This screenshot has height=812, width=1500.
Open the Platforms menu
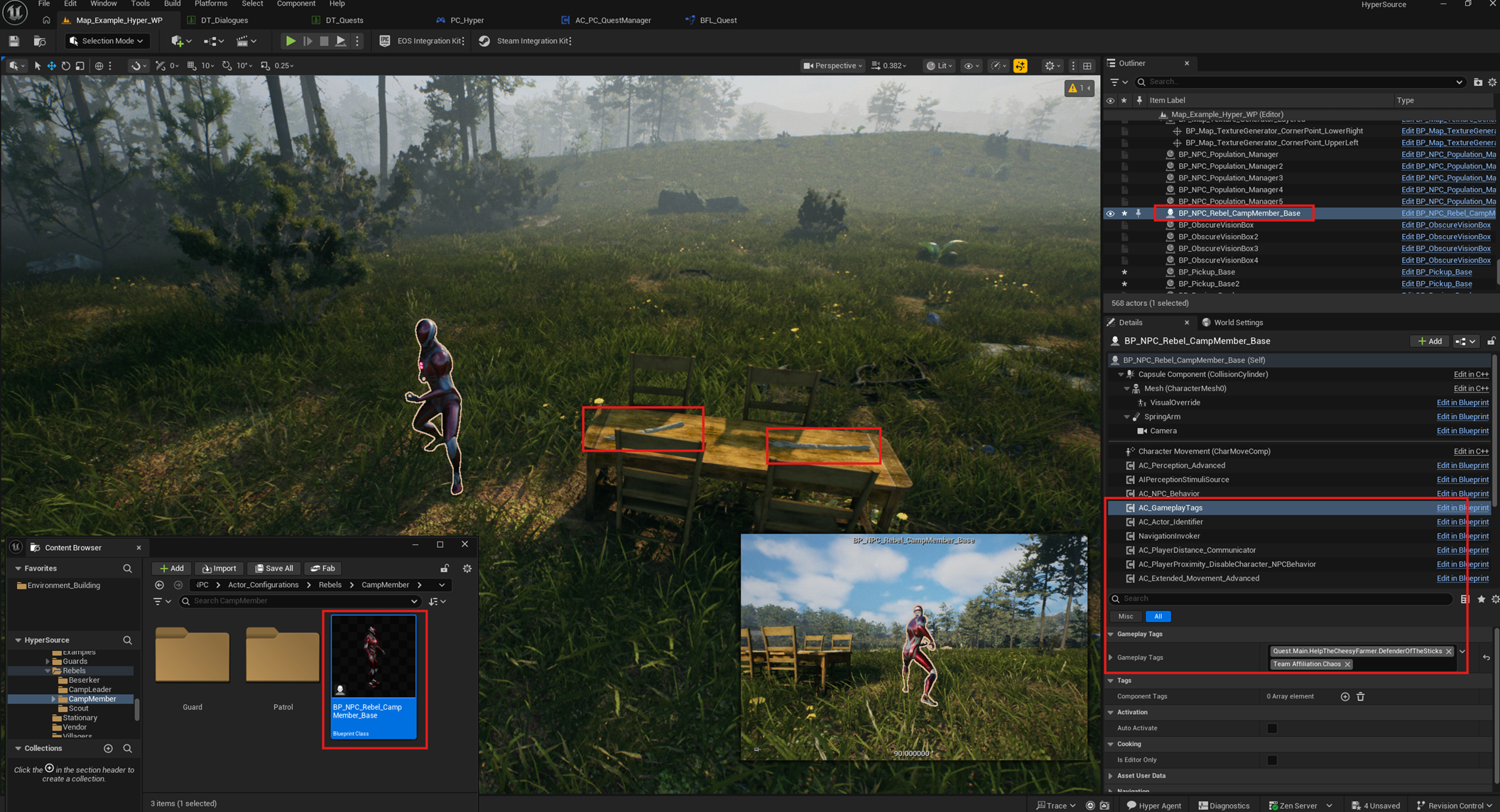click(x=210, y=4)
